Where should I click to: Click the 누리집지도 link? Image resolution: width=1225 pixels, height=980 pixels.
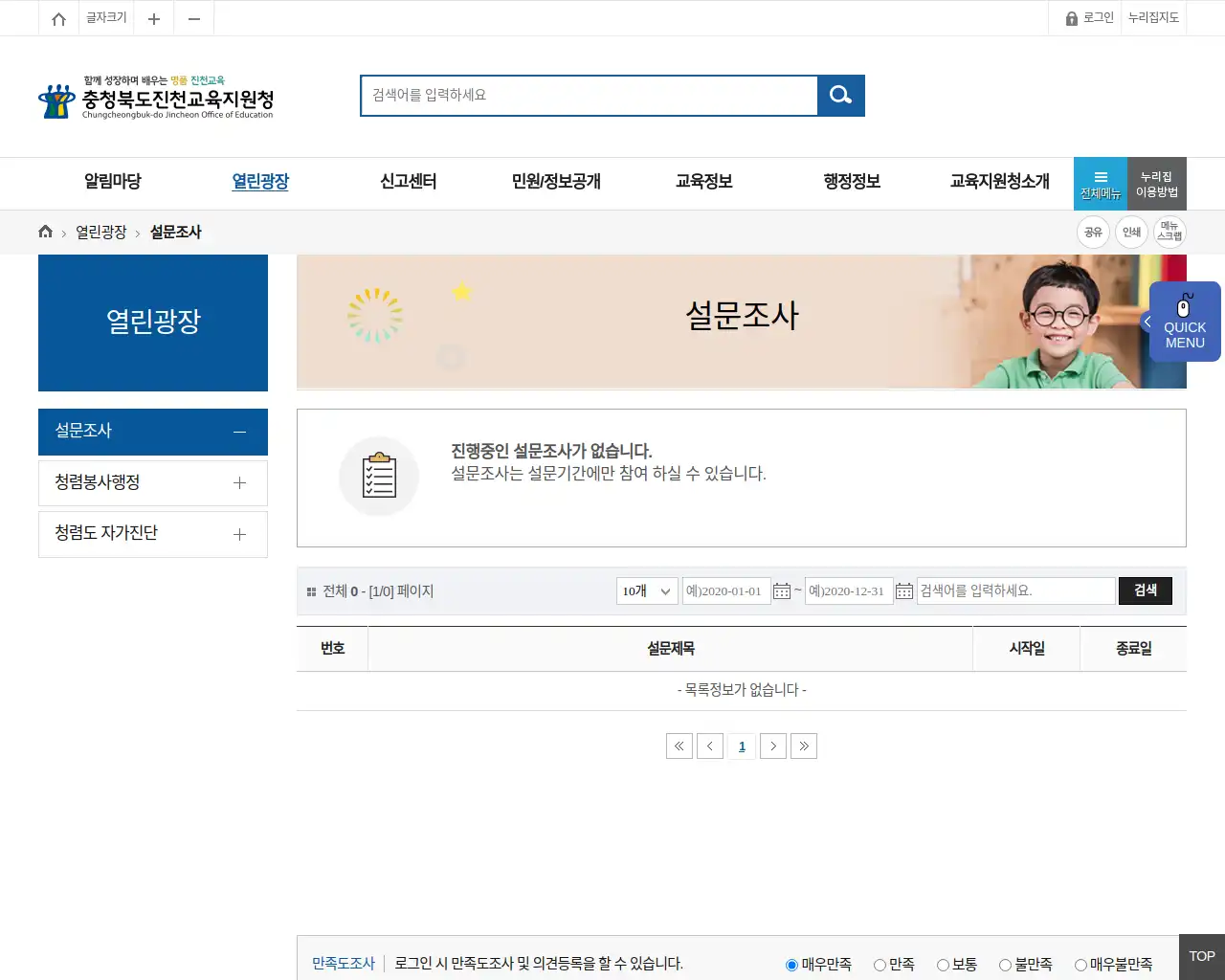pyautogui.click(x=1153, y=18)
